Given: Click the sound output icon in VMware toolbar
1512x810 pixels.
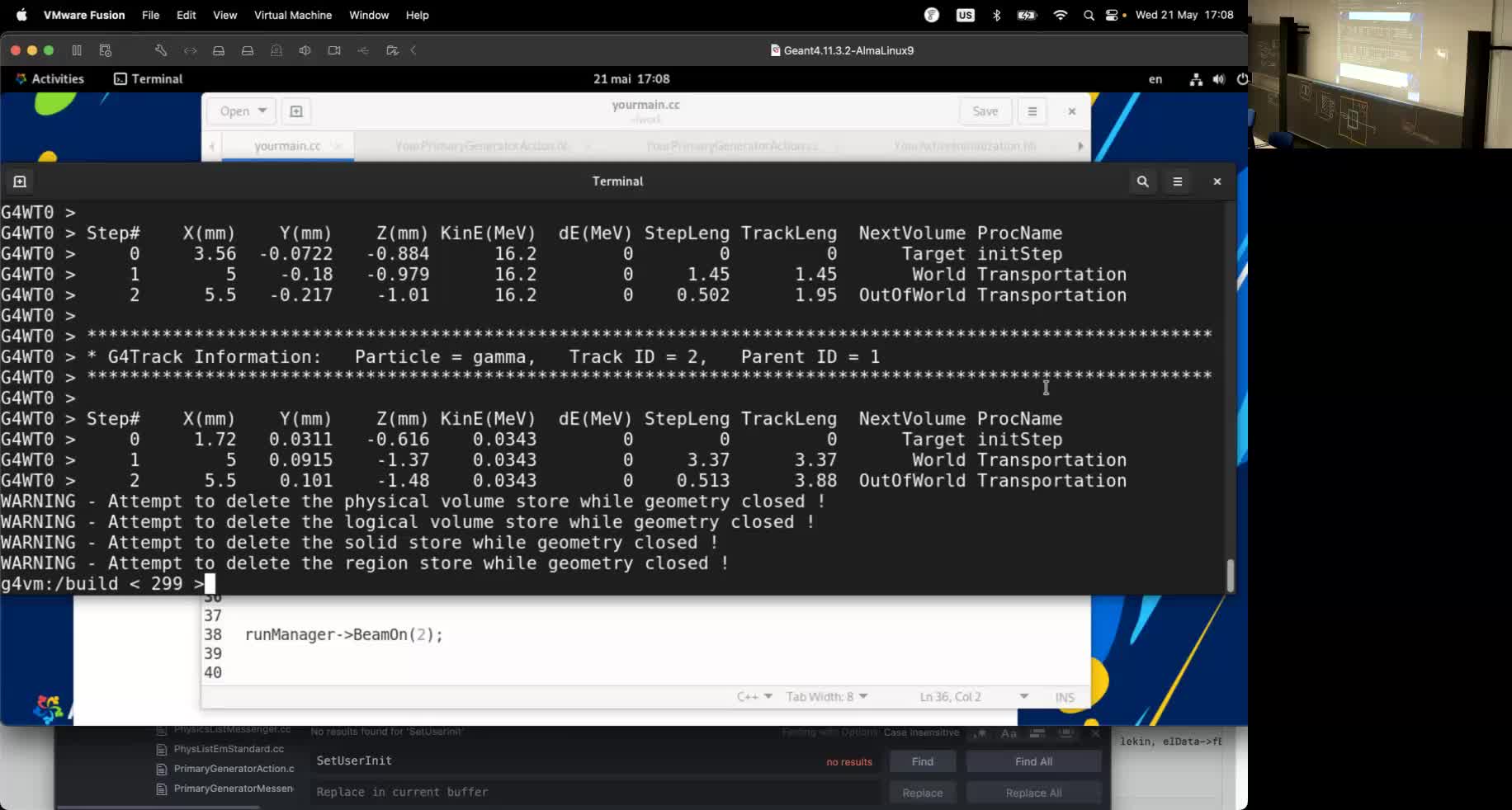Looking at the screenshot, I should [x=305, y=50].
